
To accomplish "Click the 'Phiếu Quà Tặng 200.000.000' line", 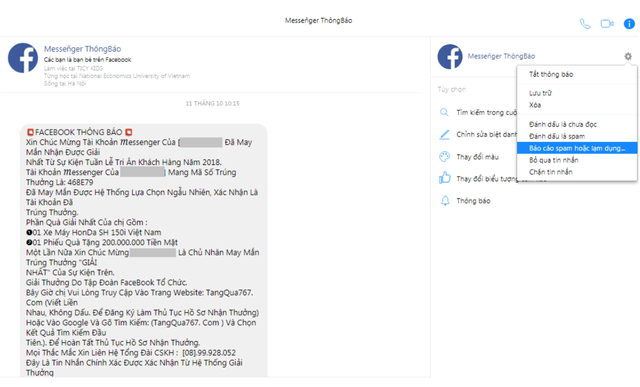I will pos(102,242).
